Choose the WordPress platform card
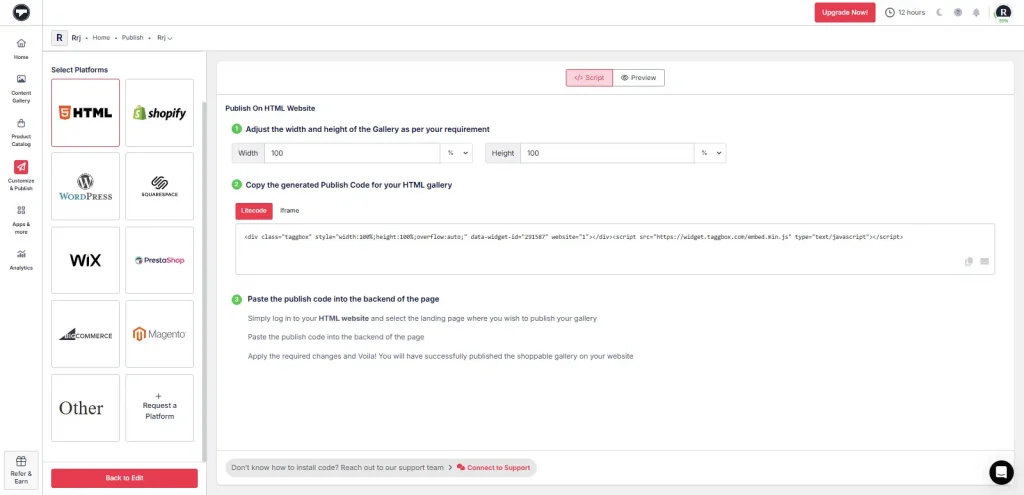The width and height of the screenshot is (1024, 495). (x=86, y=186)
